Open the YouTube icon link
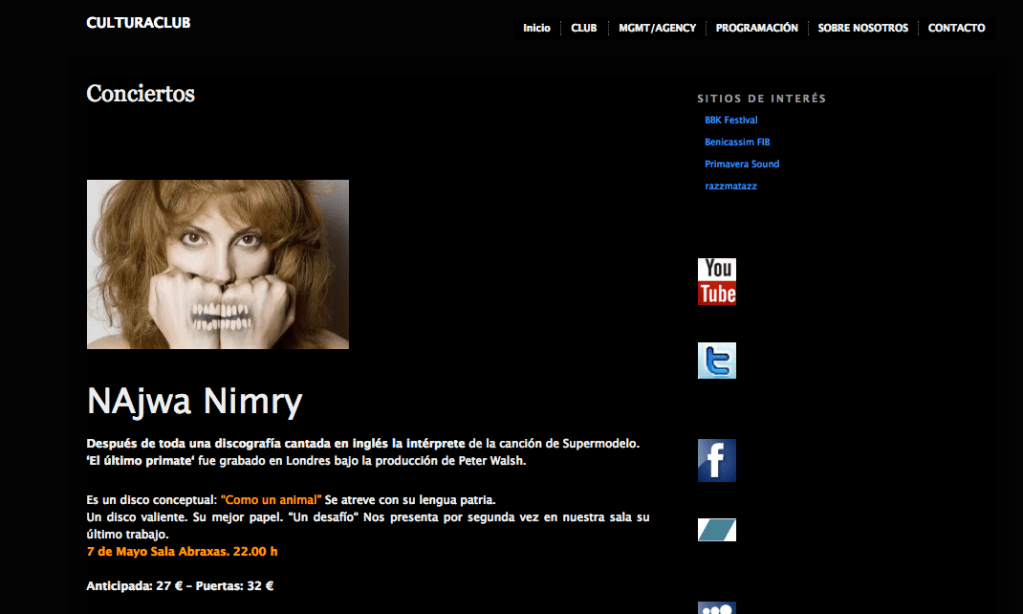This screenshot has width=1023, height=614. pos(716,281)
